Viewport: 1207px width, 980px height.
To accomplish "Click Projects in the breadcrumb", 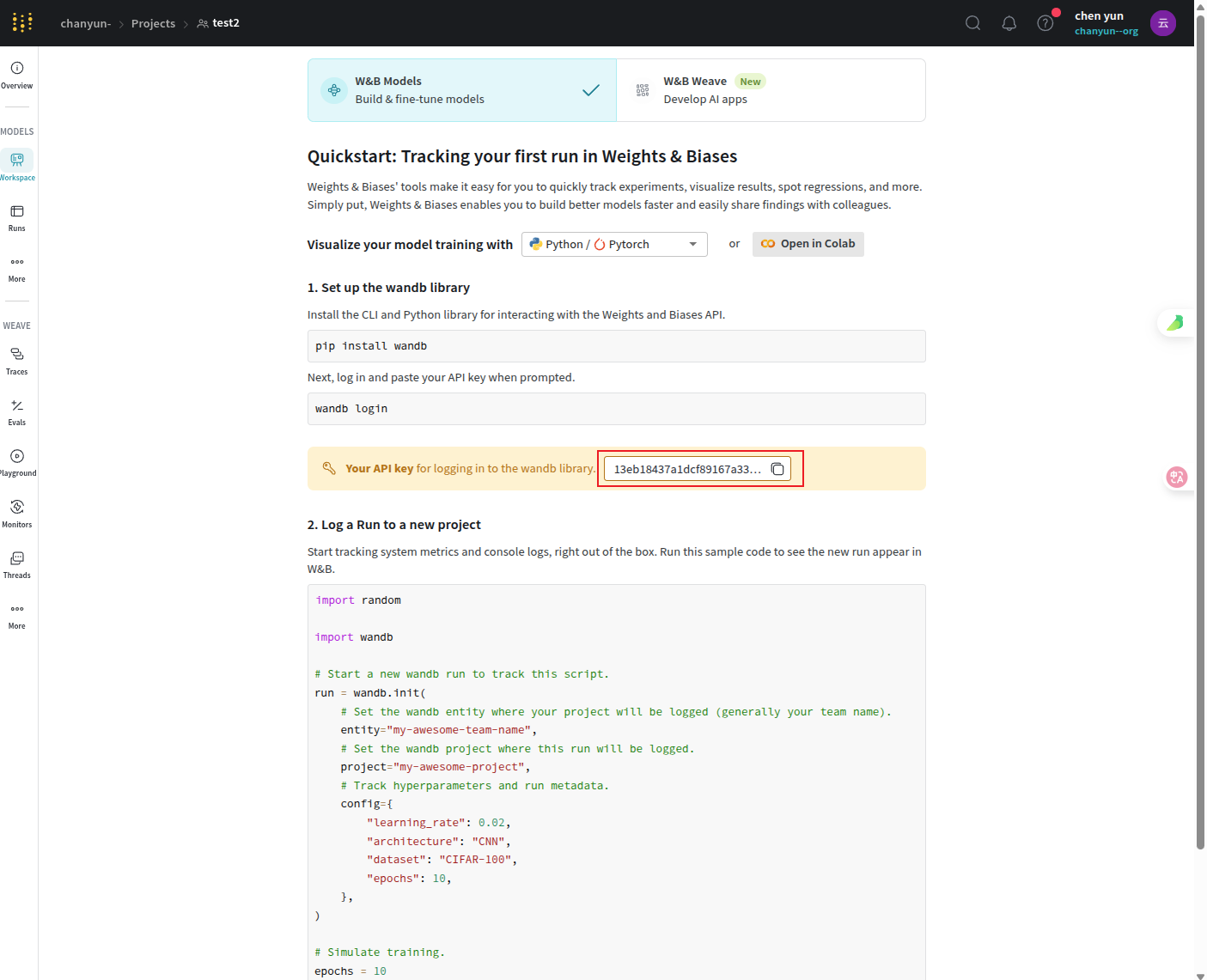I will tap(153, 23).
